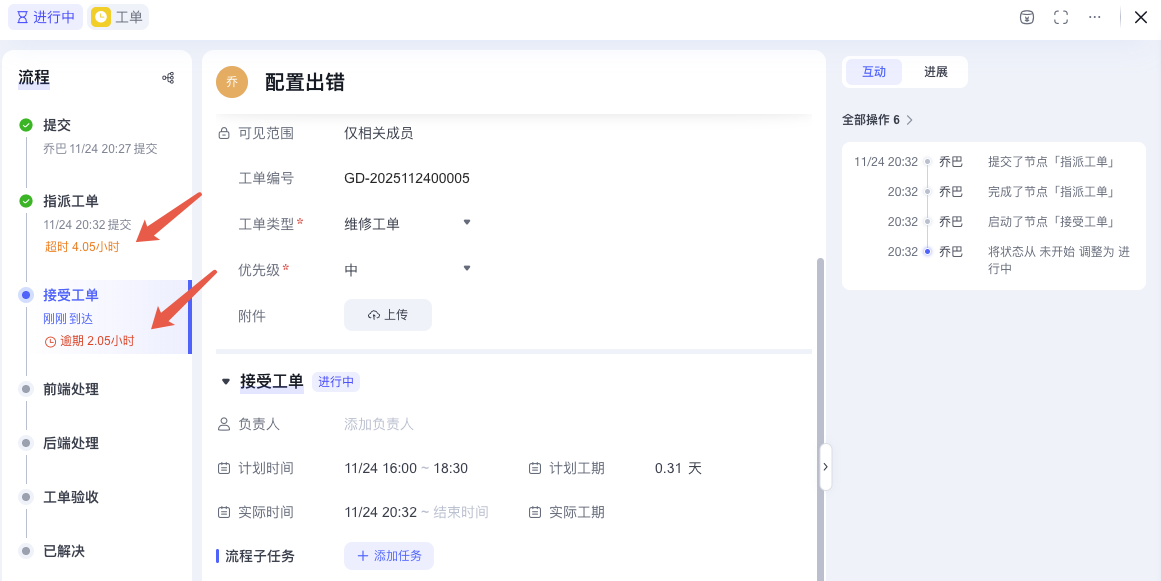Select the 前端处理 node circle in flow

25,389
